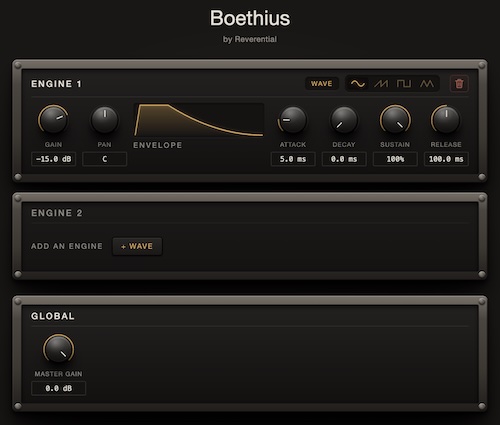Viewport: 500px width, 425px height.
Task: Click the by Reverential subtitle
Action: click(x=250, y=39)
